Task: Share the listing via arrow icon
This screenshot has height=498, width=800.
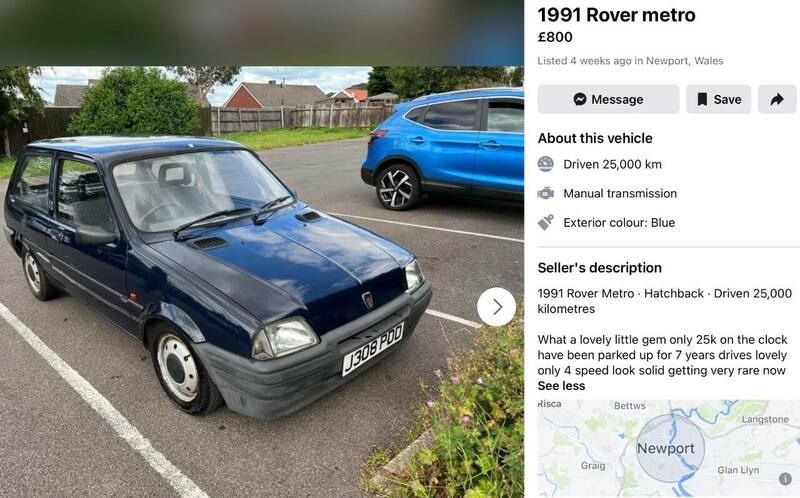Action: pyautogui.click(x=777, y=99)
